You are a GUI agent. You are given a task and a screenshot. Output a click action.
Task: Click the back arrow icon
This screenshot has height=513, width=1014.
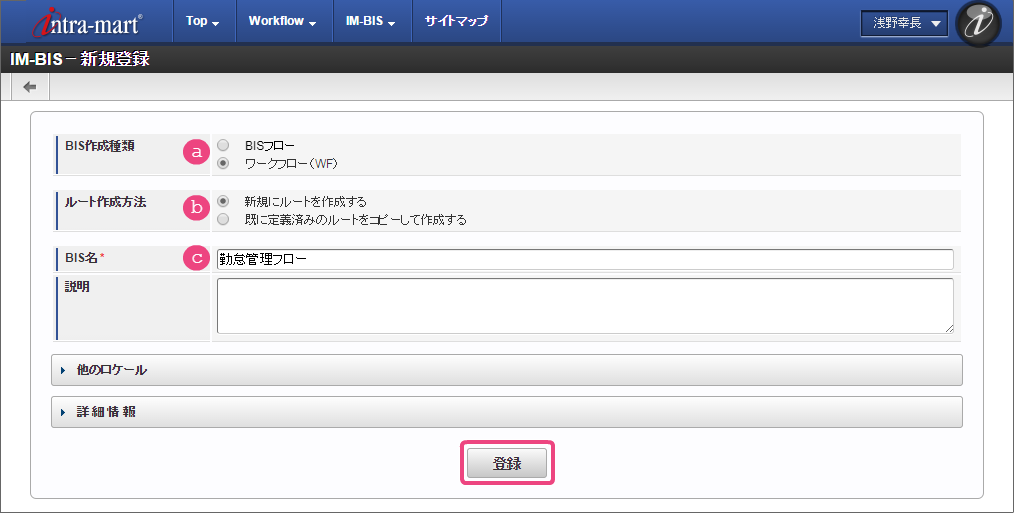(x=30, y=87)
